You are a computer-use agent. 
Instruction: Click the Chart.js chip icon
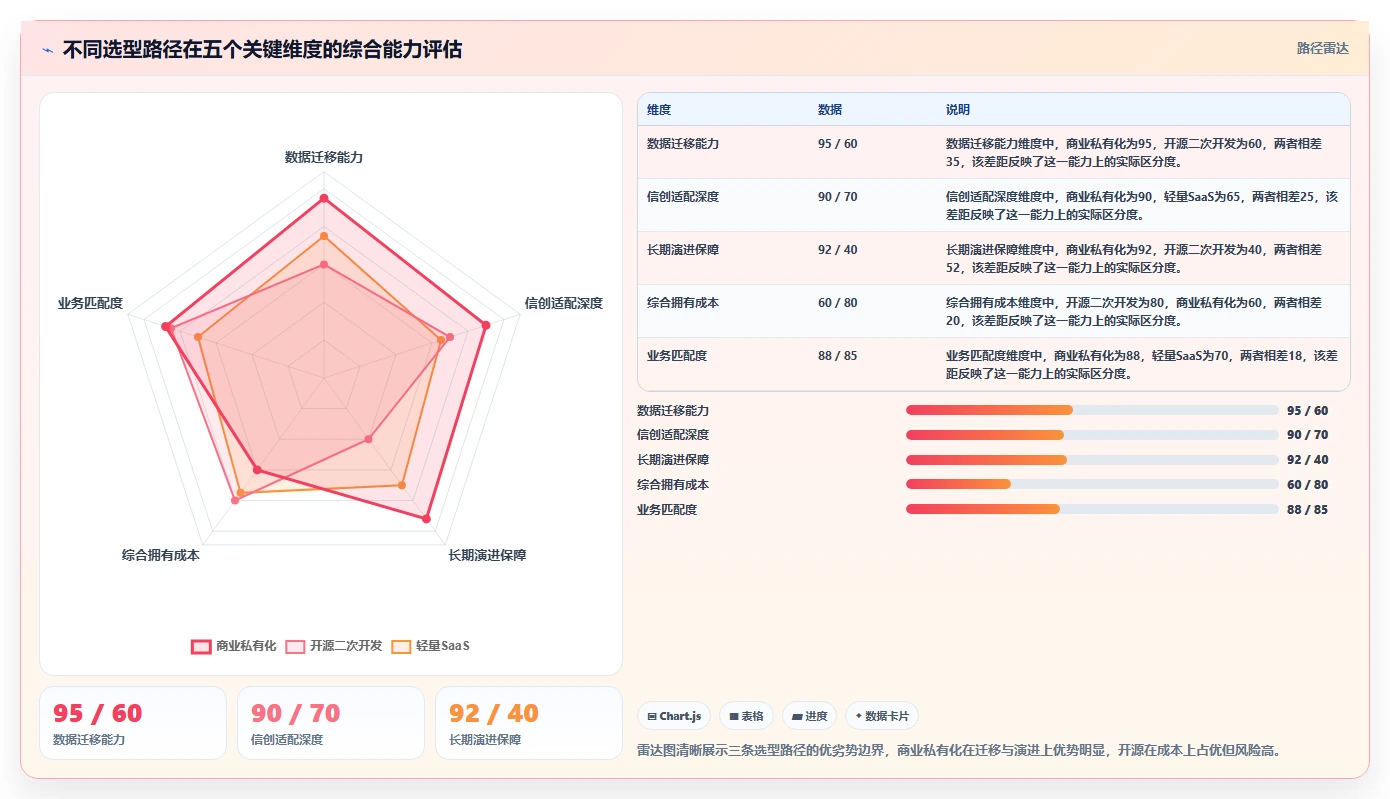pyautogui.click(x=652, y=716)
